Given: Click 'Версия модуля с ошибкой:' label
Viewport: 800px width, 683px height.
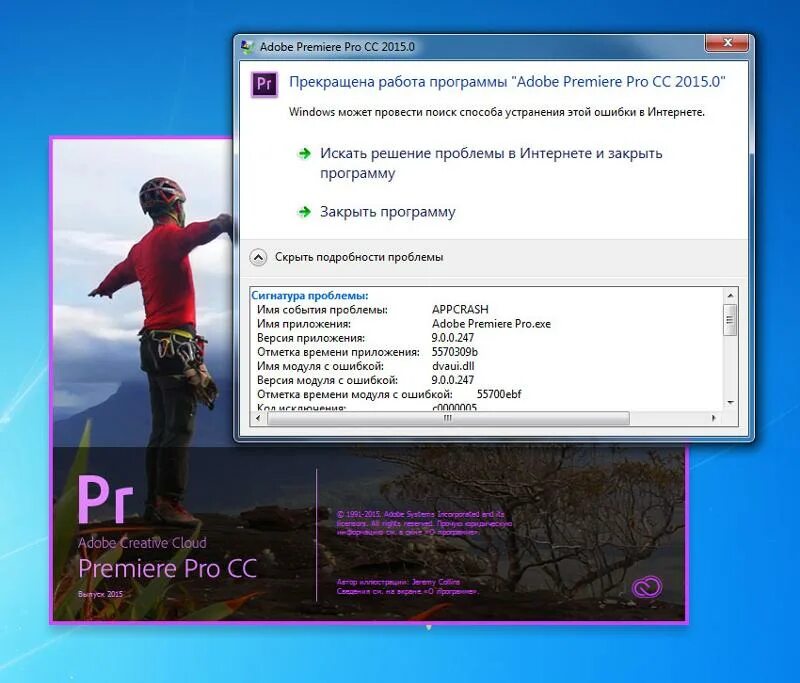Looking at the screenshot, I should point(327,380).
